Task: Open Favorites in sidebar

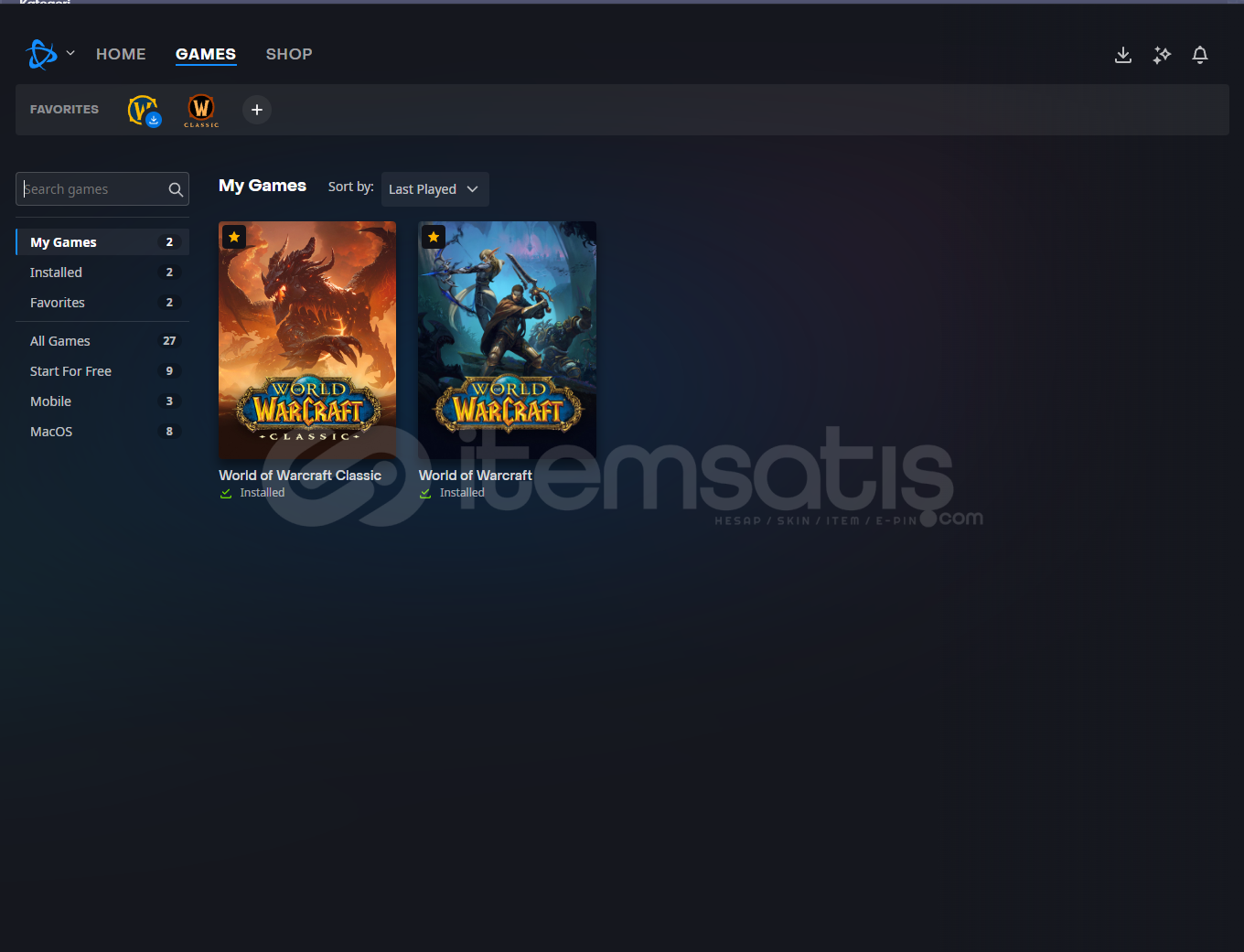Action: [102, 303]
